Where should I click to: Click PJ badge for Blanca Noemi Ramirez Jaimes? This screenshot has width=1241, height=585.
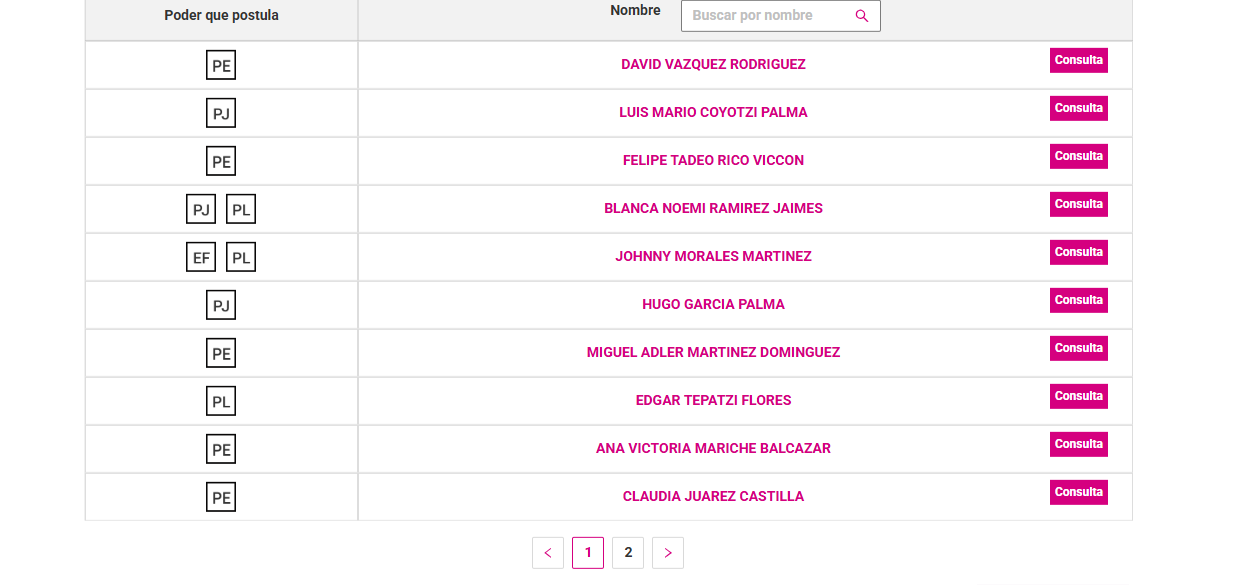(201, 209)
